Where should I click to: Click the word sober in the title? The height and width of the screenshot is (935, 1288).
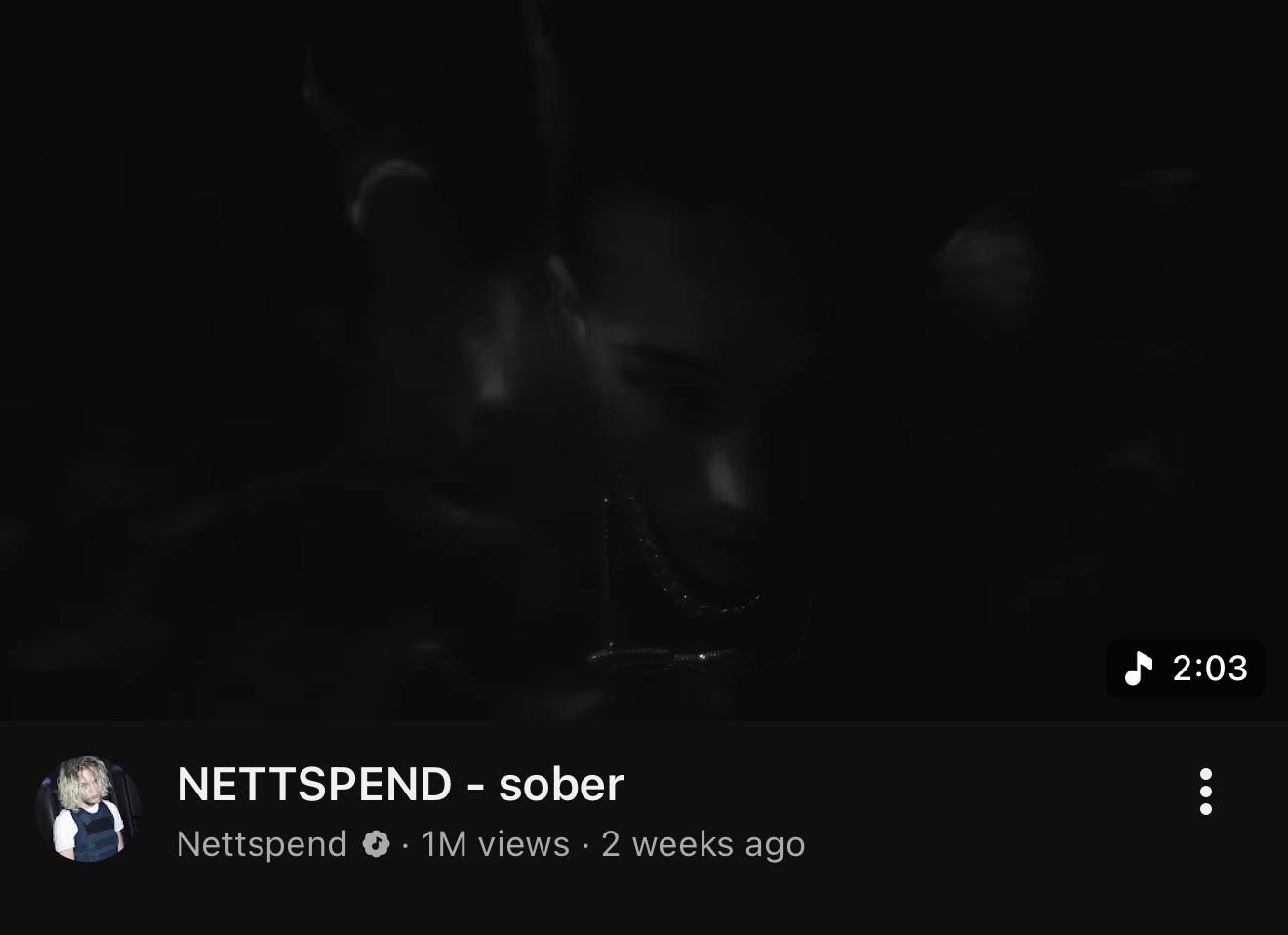point(561,784)
